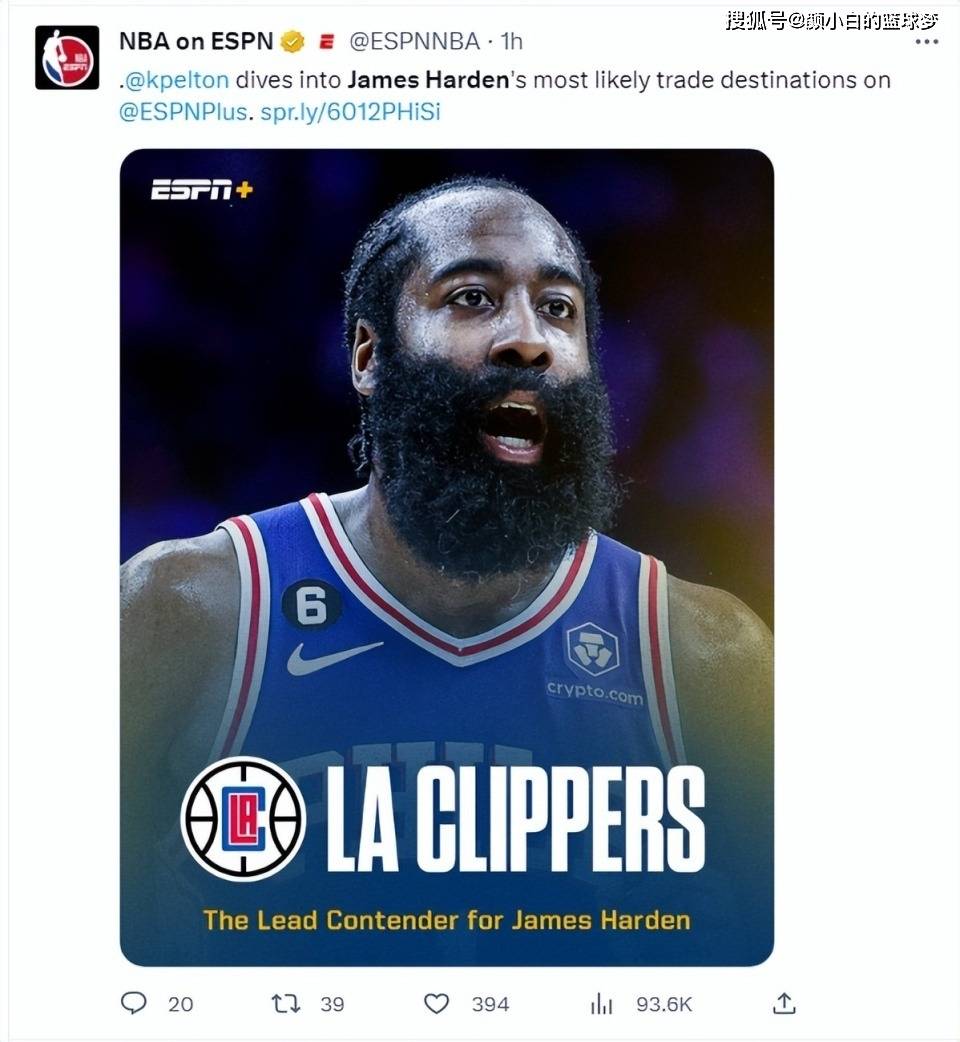Open the James Harden Clippers image

(446, 558)
